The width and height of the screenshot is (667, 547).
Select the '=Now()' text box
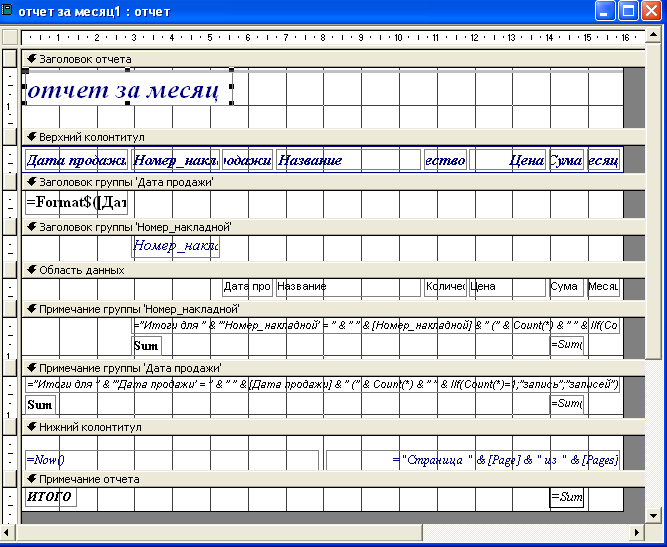pos(172,460)
